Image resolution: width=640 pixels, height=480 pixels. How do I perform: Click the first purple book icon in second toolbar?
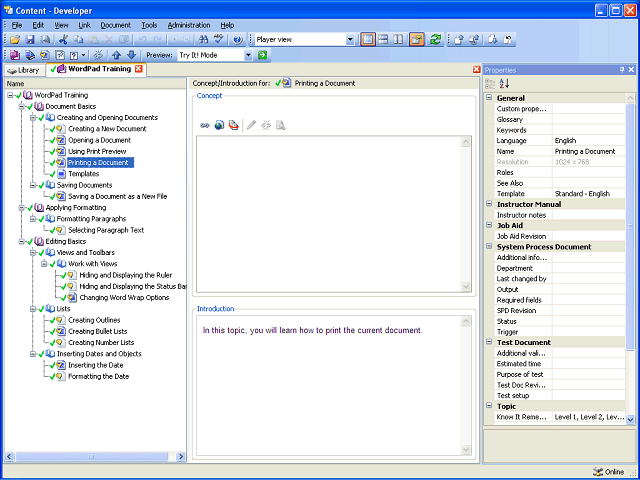pyautogui.click(x=15, y=55)
